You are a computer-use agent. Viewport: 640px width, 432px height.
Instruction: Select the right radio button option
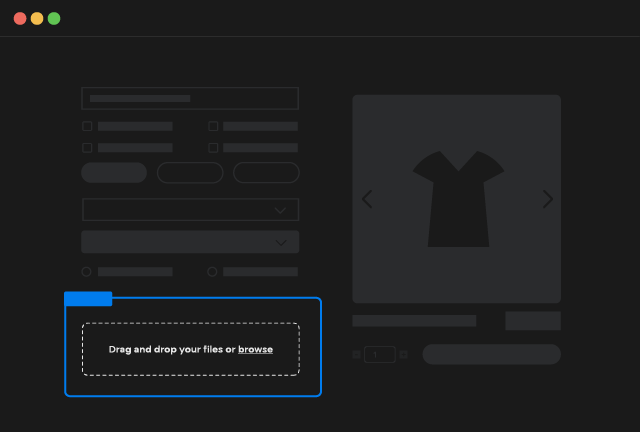212,271
